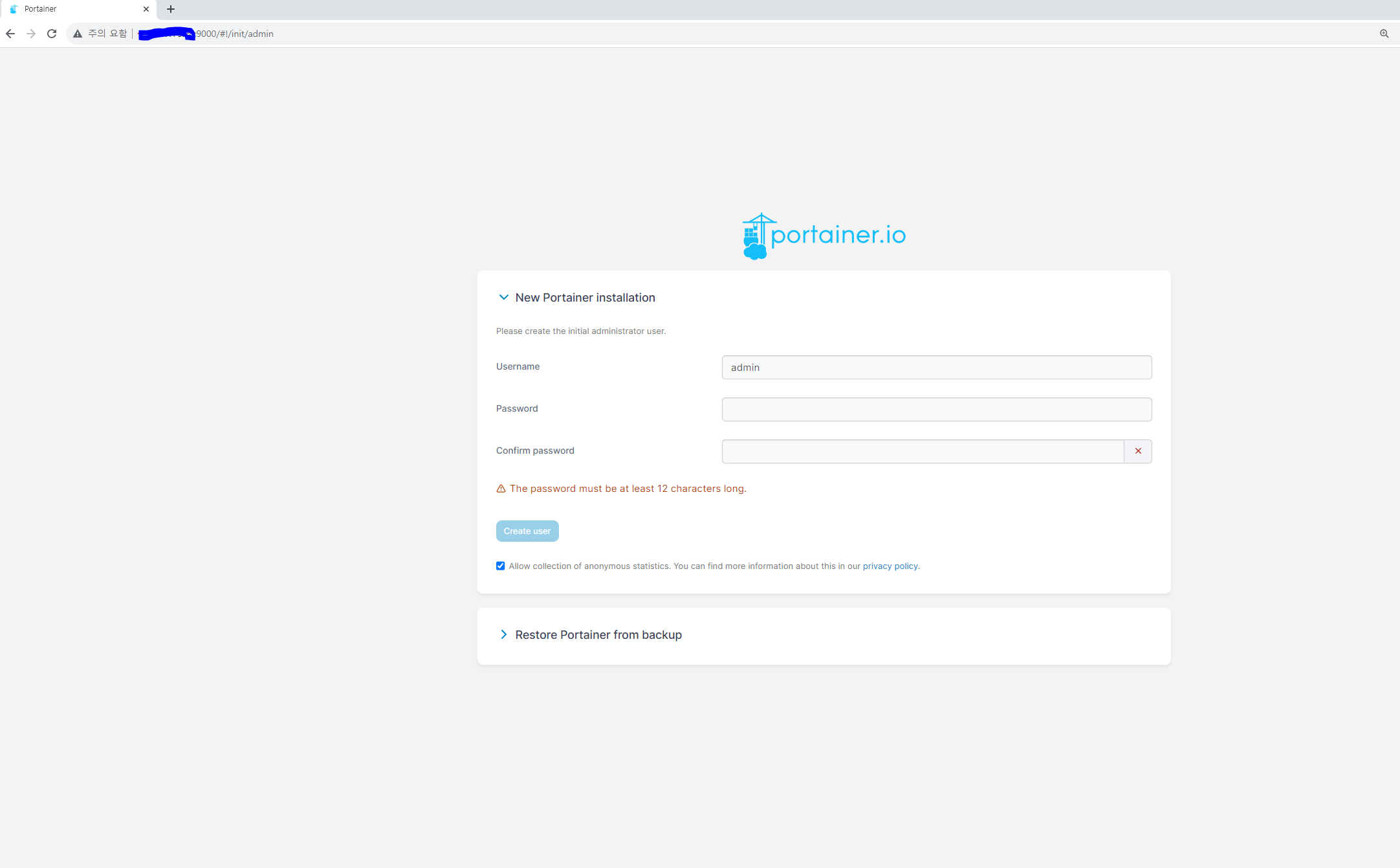Click the password warning triangle icon

[x=501, y=489]
